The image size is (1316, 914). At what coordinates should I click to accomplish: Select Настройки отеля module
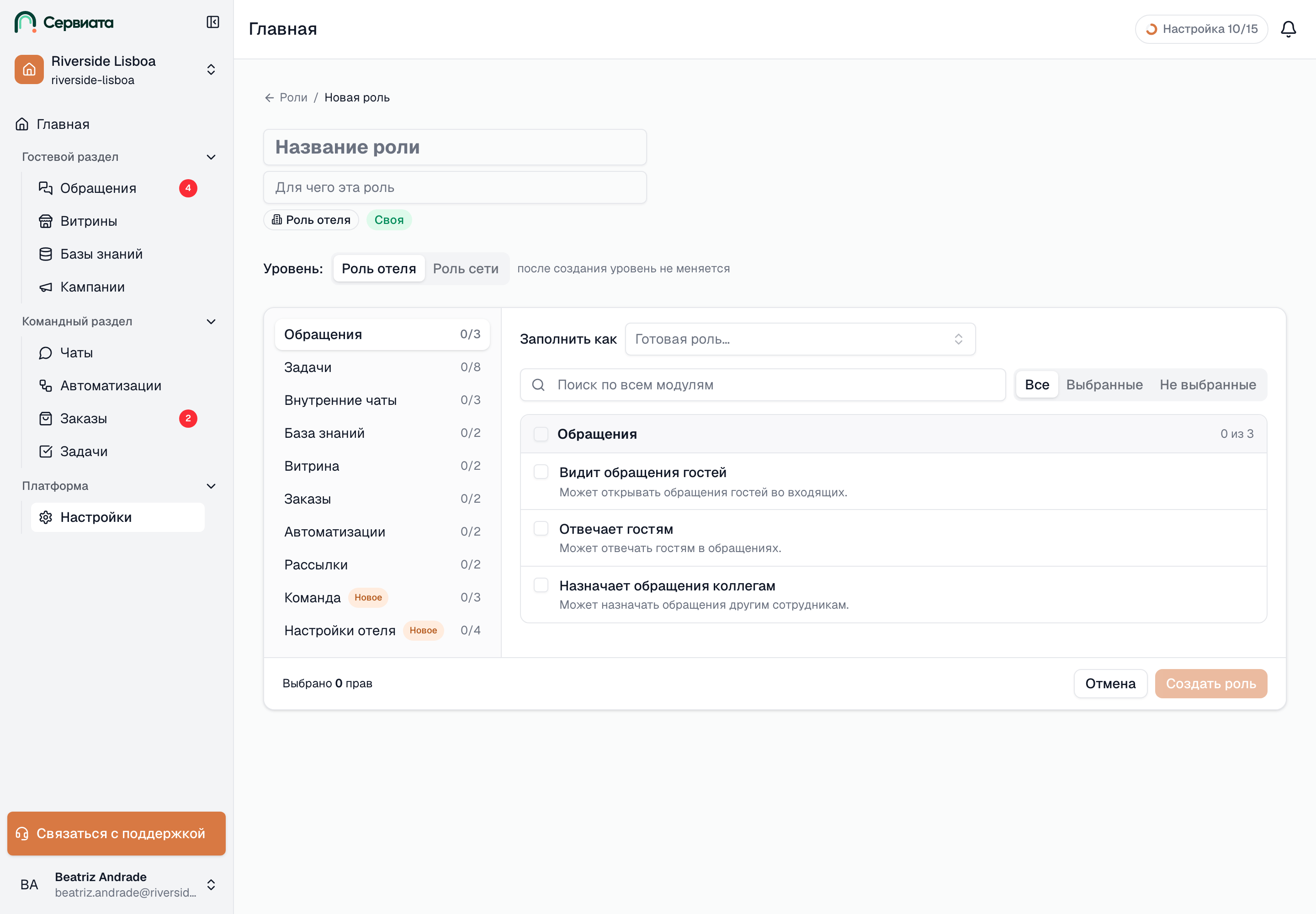click(x=382, y=631)
